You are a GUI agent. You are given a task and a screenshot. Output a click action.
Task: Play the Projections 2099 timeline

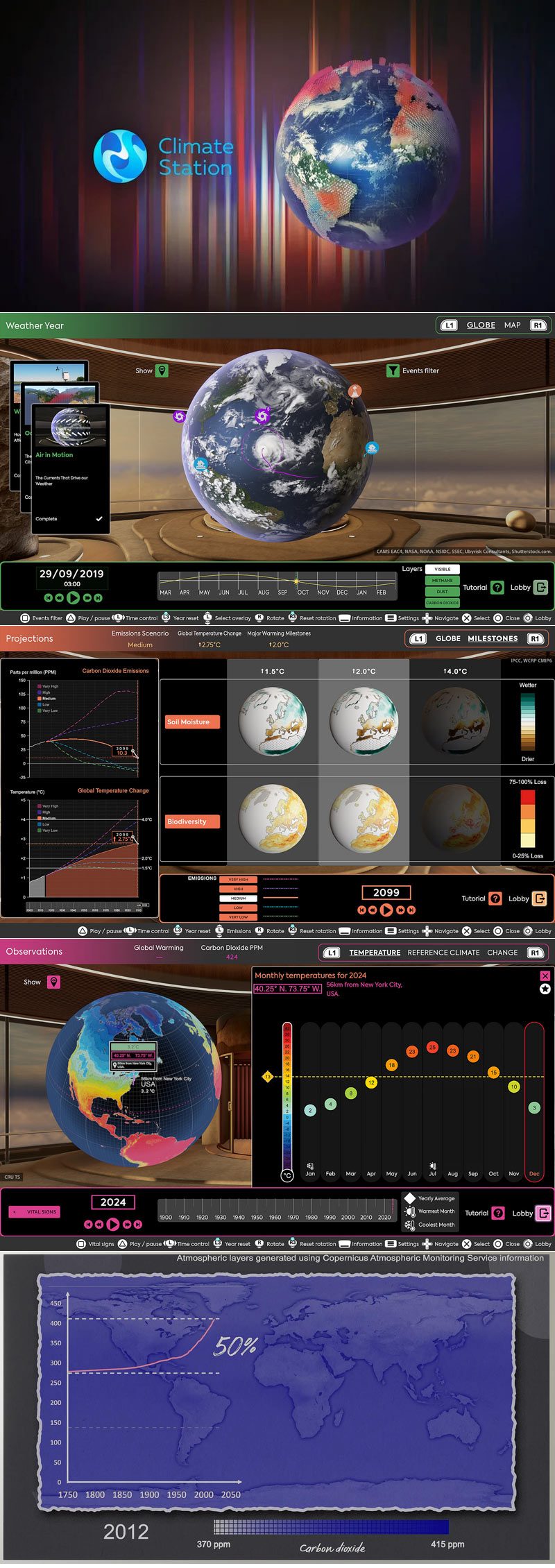click(386, 910)
